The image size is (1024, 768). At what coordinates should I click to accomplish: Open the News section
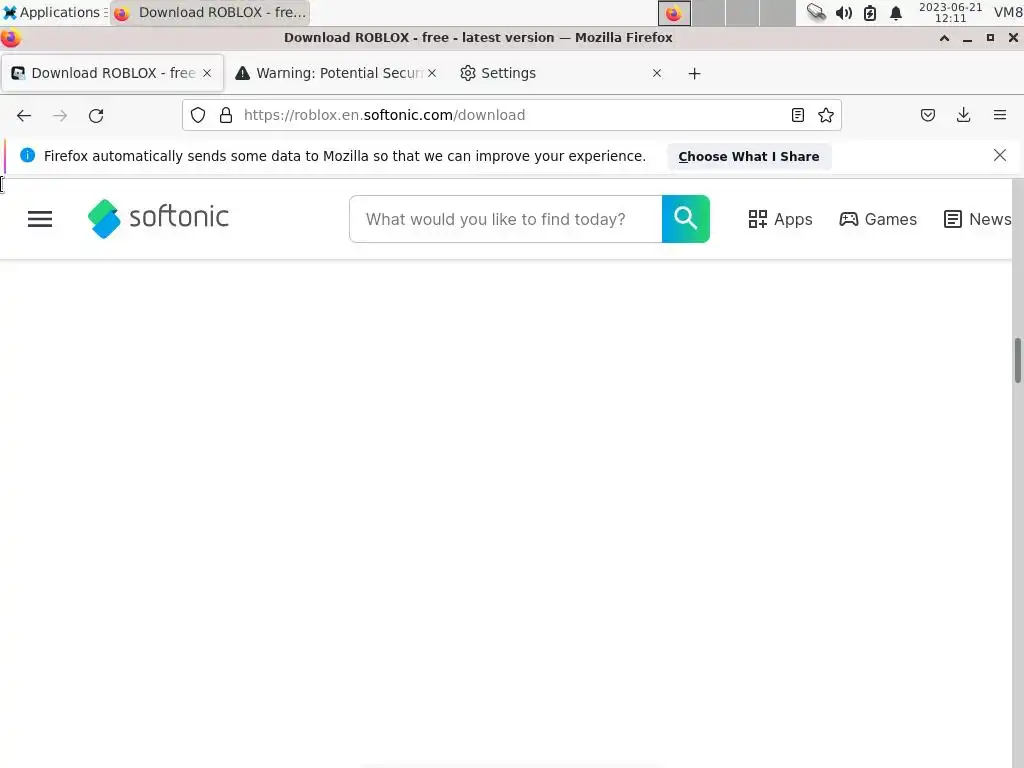tap(978, 219)
